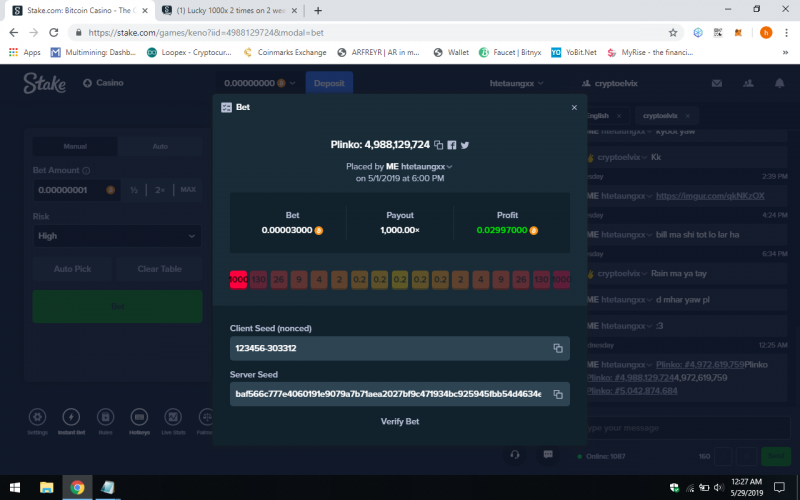800x500 pixels.
Task: Toggle the Instant Bet lightning icon
Action: pos(71,417)
